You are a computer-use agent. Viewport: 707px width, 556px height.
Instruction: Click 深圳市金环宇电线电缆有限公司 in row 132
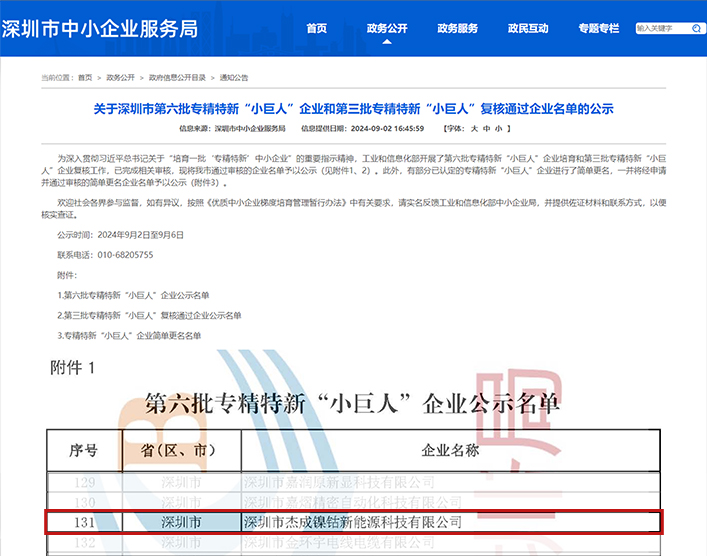point(340,542)
